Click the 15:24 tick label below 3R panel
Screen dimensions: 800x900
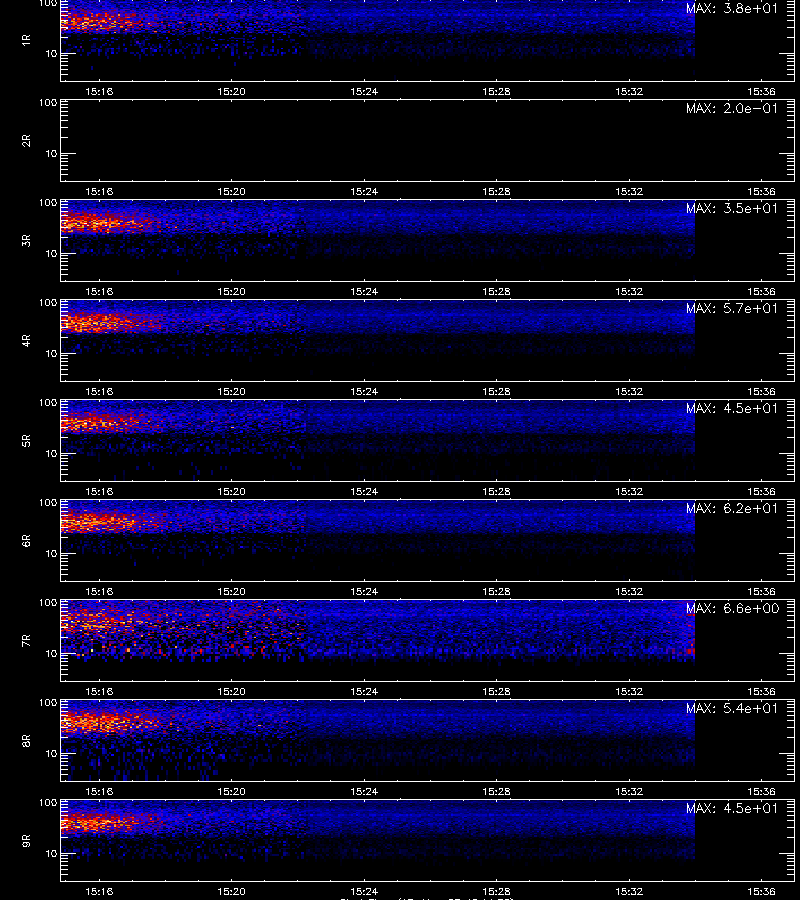[x=364, y=292]
